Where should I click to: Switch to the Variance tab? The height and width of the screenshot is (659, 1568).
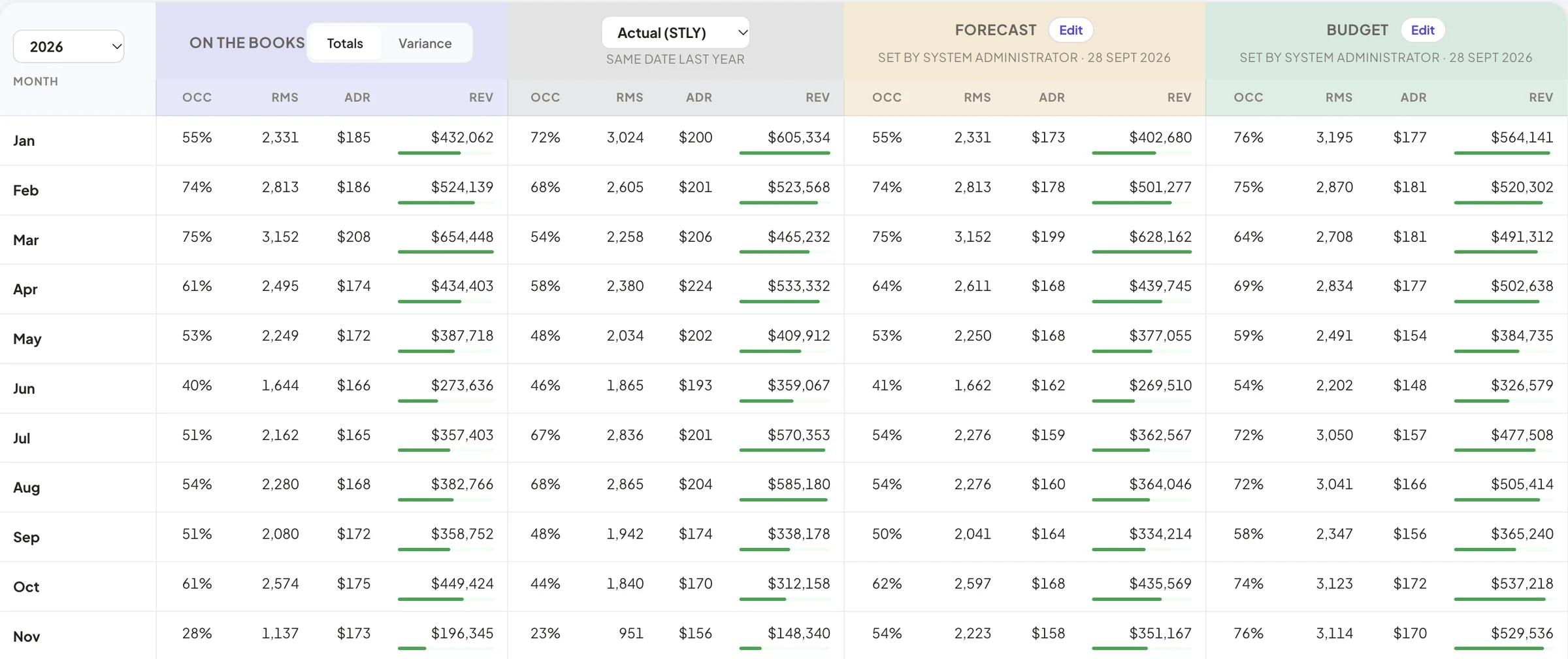[x=425, y=43]
